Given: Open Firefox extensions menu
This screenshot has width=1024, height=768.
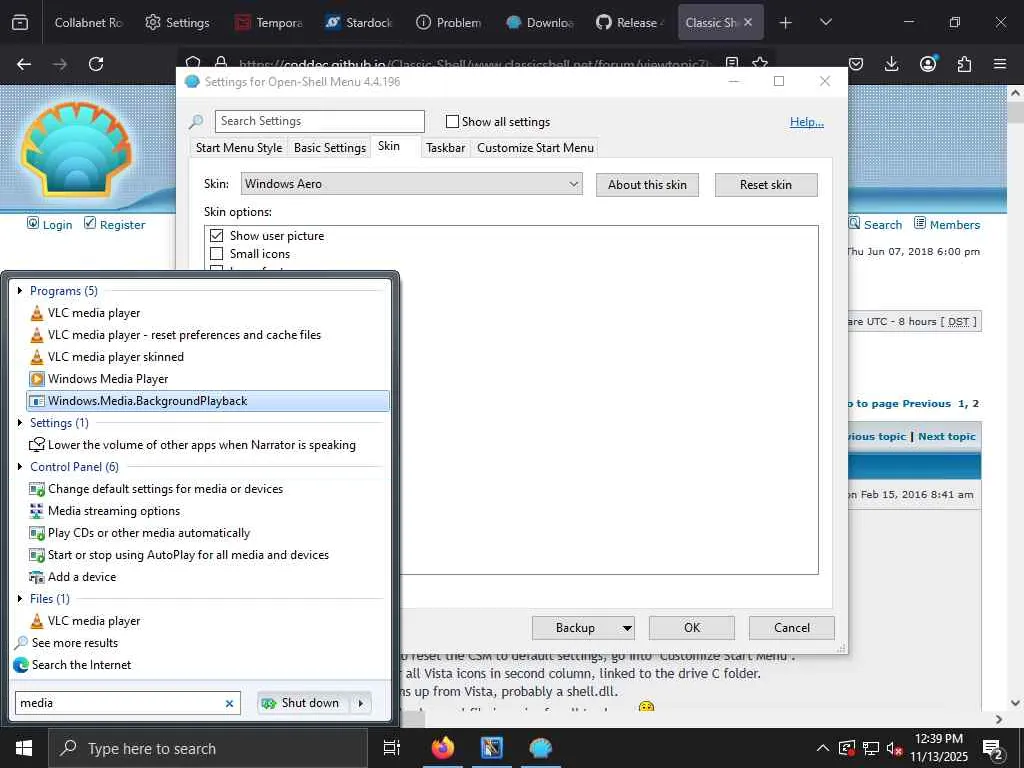Looking at the screenshot, I should pos(964,64).
